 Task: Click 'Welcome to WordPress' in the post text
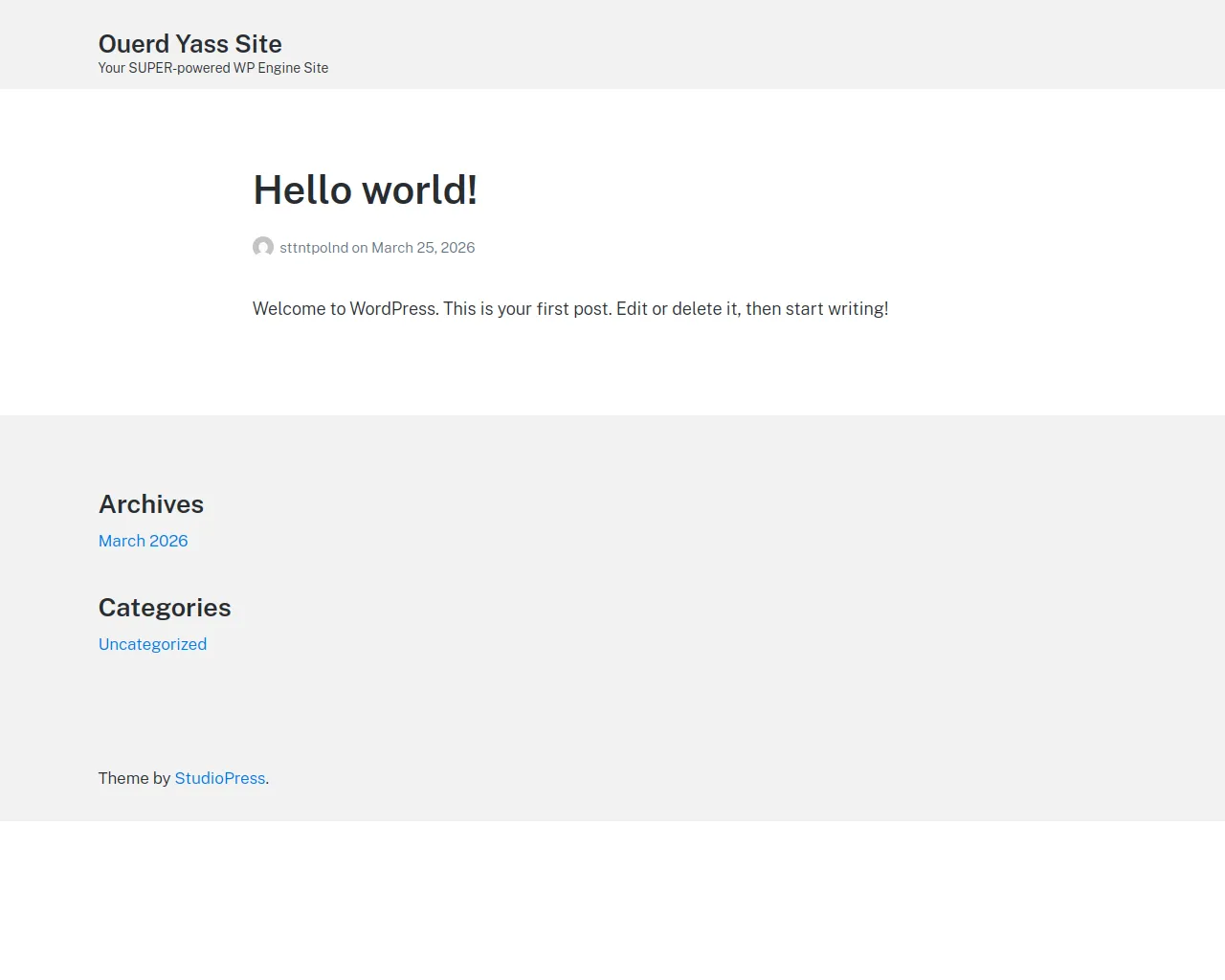[x=345, y=309]
